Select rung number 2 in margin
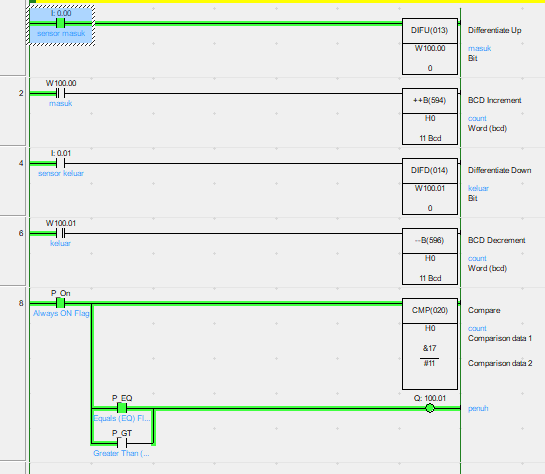Image resolution: width=545 pixels, height=474 pixels. point(21,93)
